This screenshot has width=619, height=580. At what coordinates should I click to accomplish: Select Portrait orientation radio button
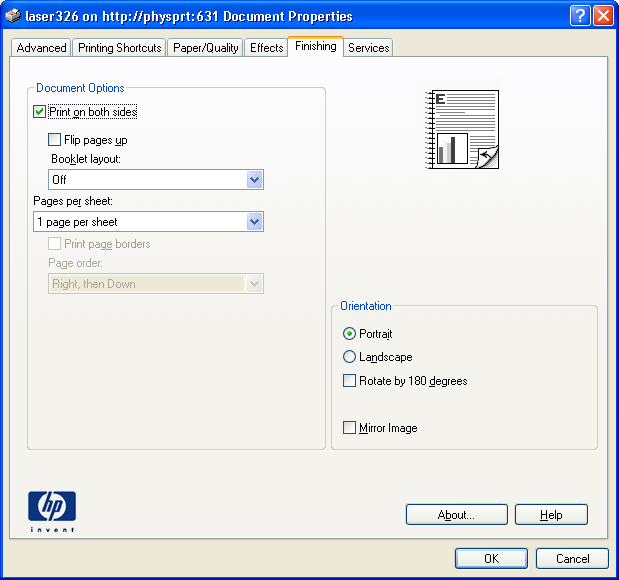click(349, 334)
